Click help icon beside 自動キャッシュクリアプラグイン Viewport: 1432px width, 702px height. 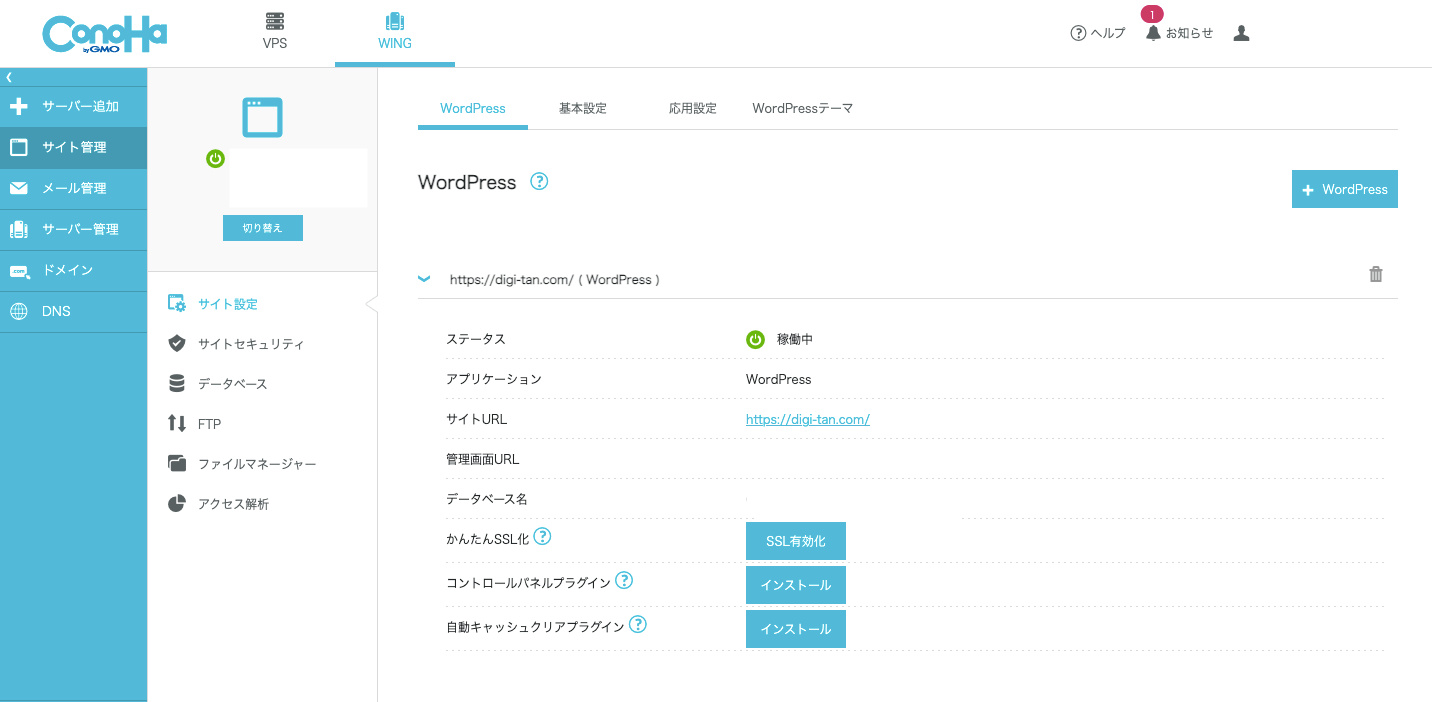pyautogui.click(x=637, y=624)
